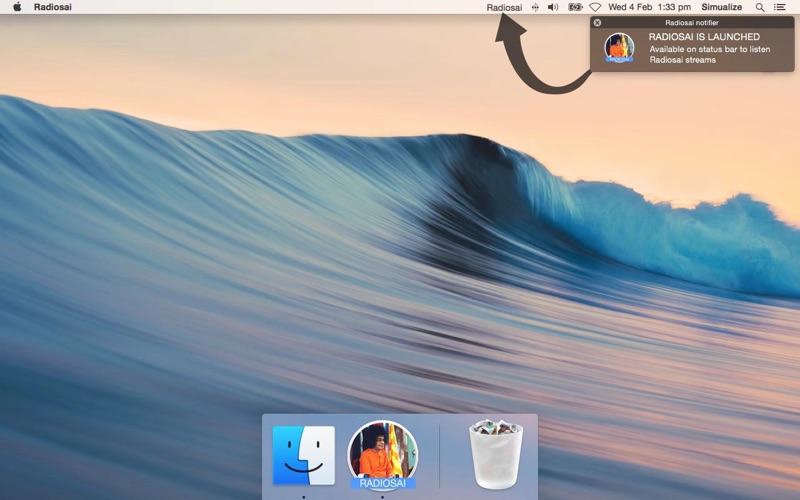800x500 pixels.
Task: Click the Radiosai app icon in the Dock
Action: click(x=382, y=453)
